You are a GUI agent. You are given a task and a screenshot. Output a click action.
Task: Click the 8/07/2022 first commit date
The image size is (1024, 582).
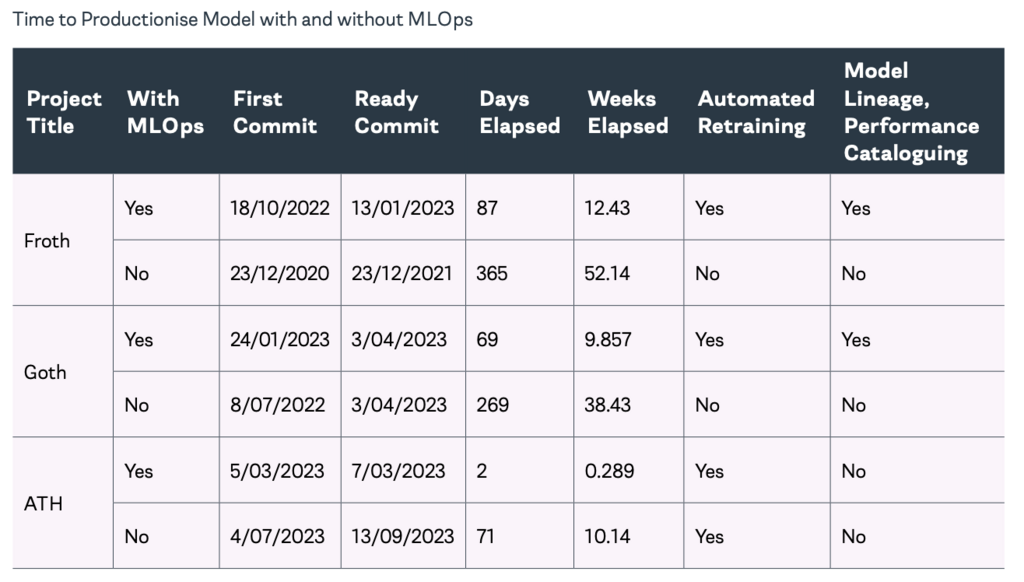coord(280,404)
